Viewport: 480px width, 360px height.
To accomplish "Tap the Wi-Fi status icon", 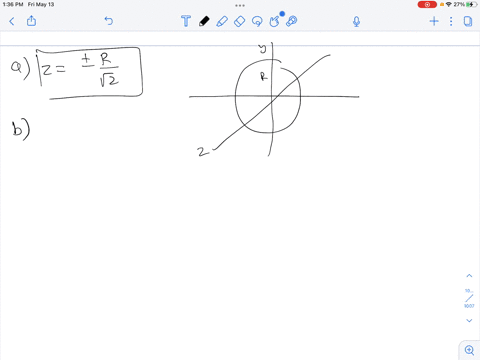I will 449,5.
